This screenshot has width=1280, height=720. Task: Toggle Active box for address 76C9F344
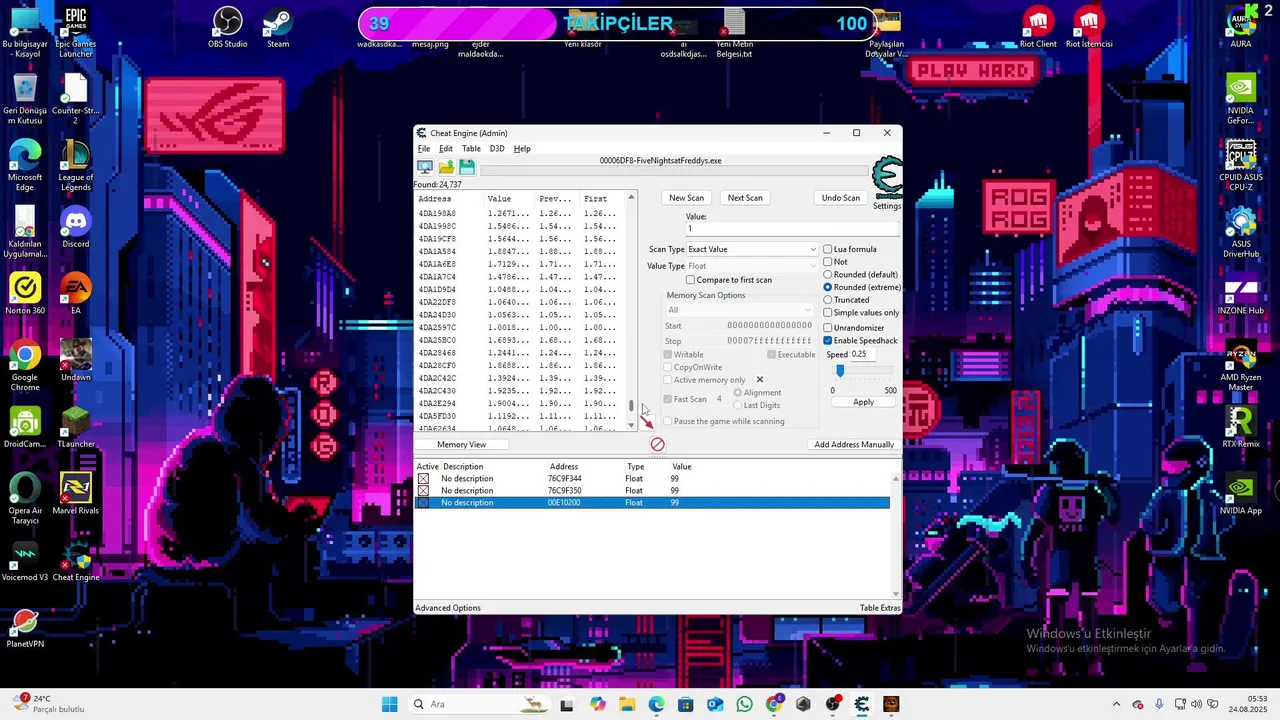point(423,479)
